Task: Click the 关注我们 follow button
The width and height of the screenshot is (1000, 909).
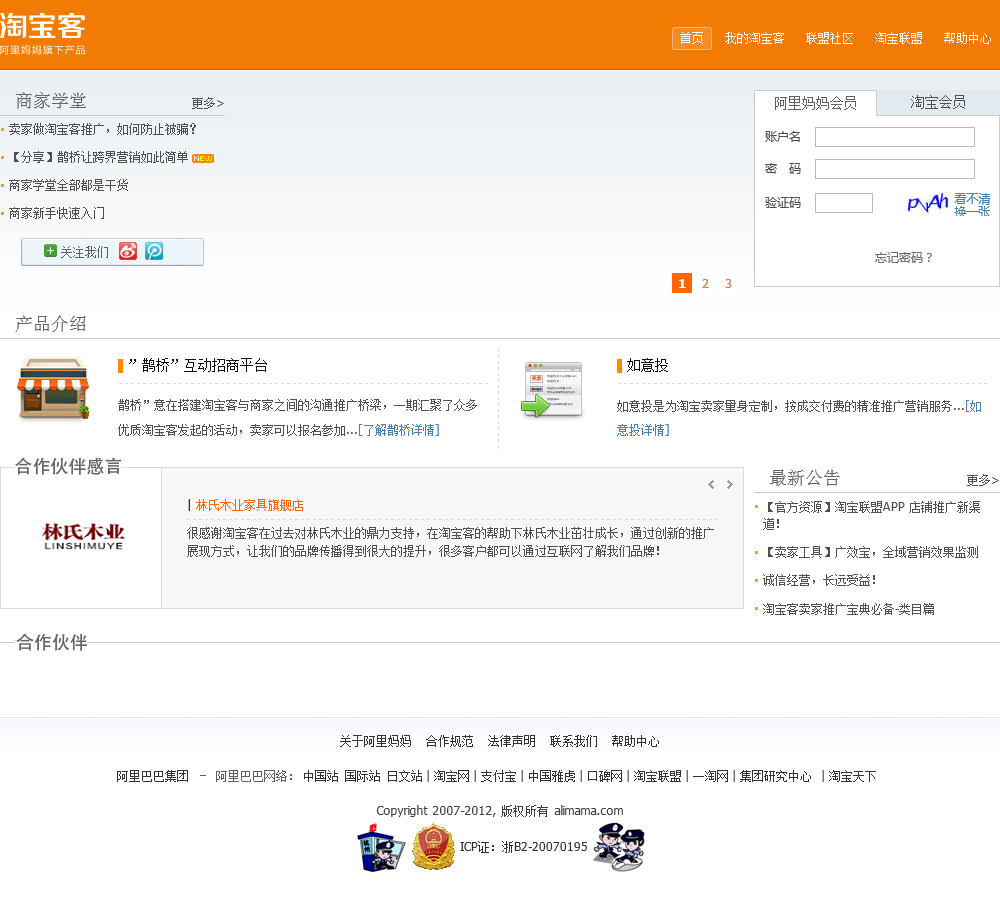Action: click(x=112, y=252)
